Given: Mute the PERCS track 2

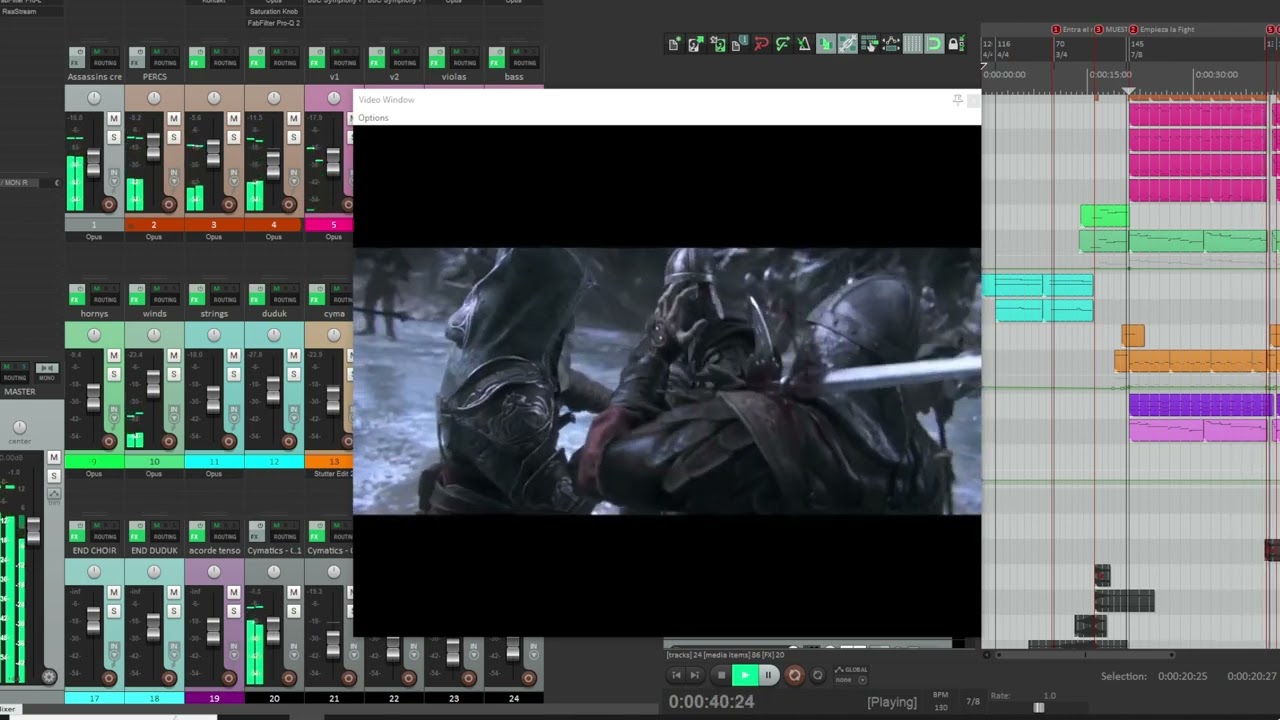Looking at the screenshot, I should coord(174,119).
